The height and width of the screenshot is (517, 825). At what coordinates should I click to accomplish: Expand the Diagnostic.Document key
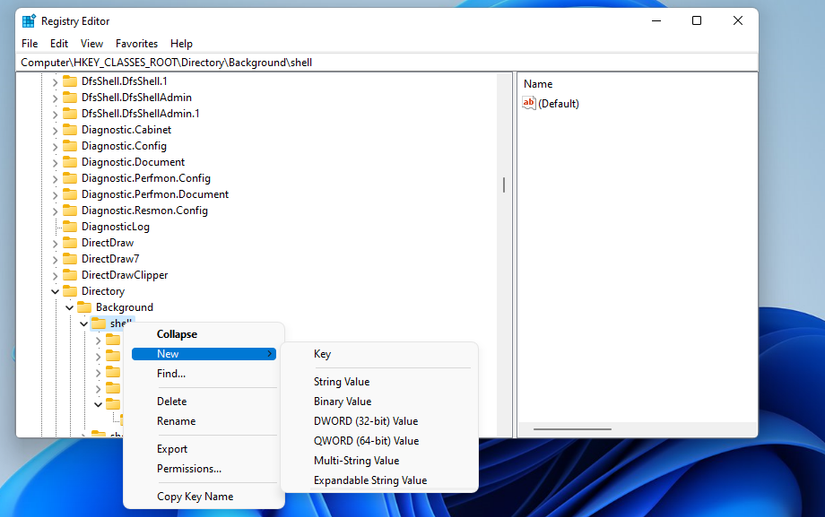[55, 163]
